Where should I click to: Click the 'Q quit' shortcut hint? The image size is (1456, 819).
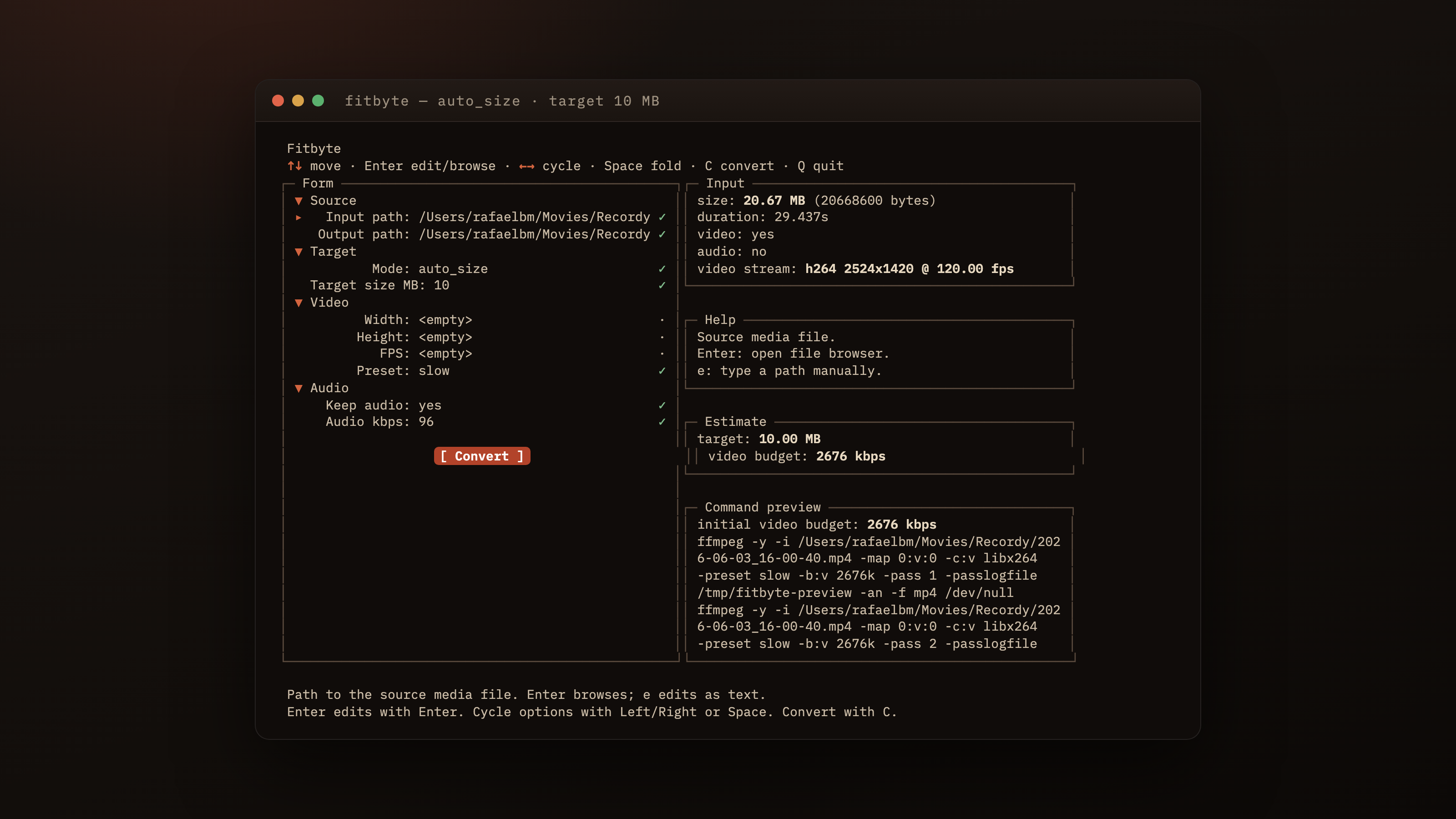pyautogui.click(x=820, y=166)
